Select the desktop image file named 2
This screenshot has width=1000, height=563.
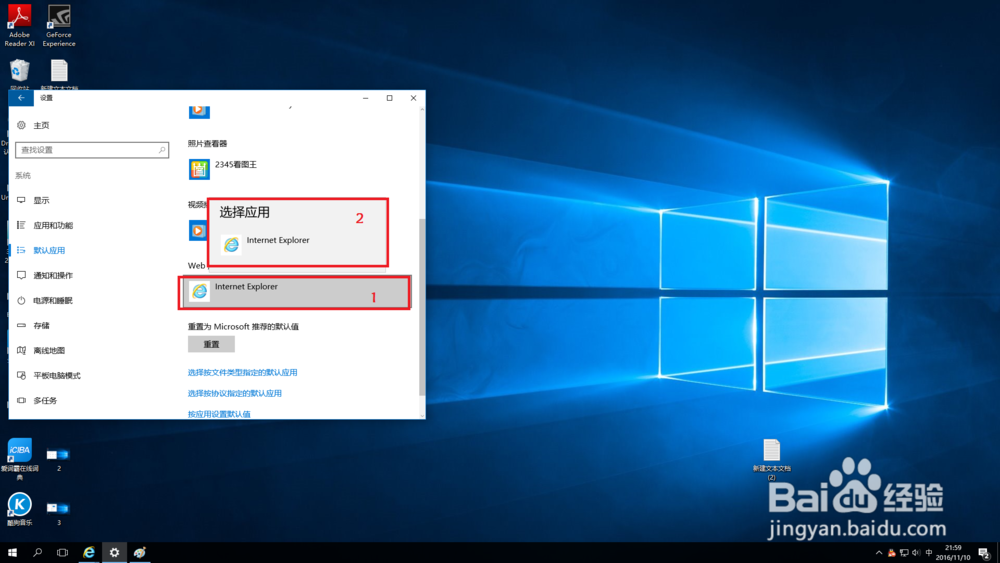click(58, 459)
